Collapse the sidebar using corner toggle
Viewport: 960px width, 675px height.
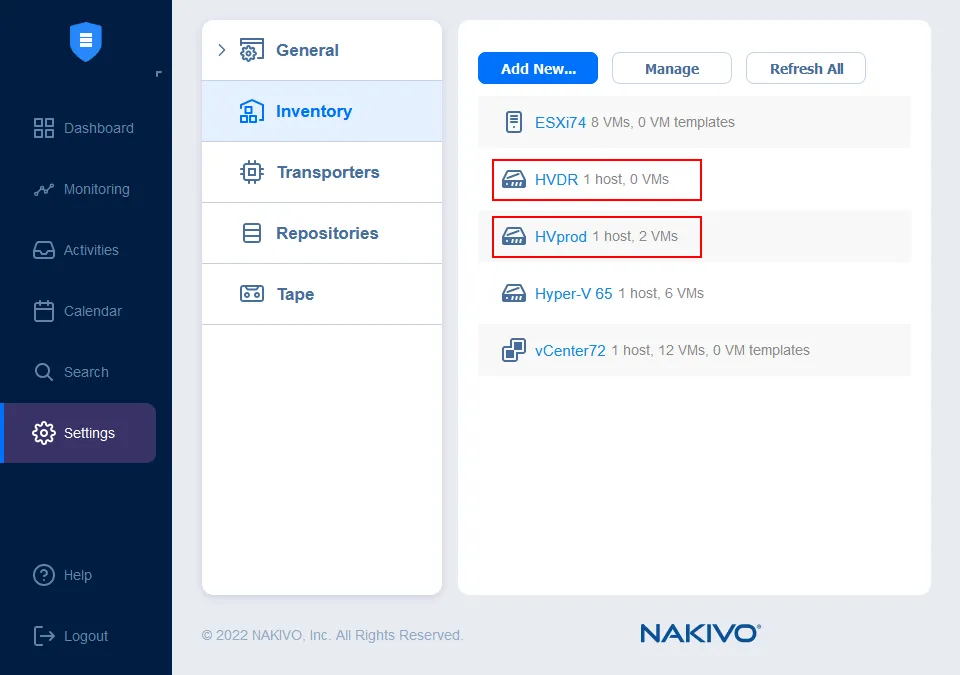point(158,74)
